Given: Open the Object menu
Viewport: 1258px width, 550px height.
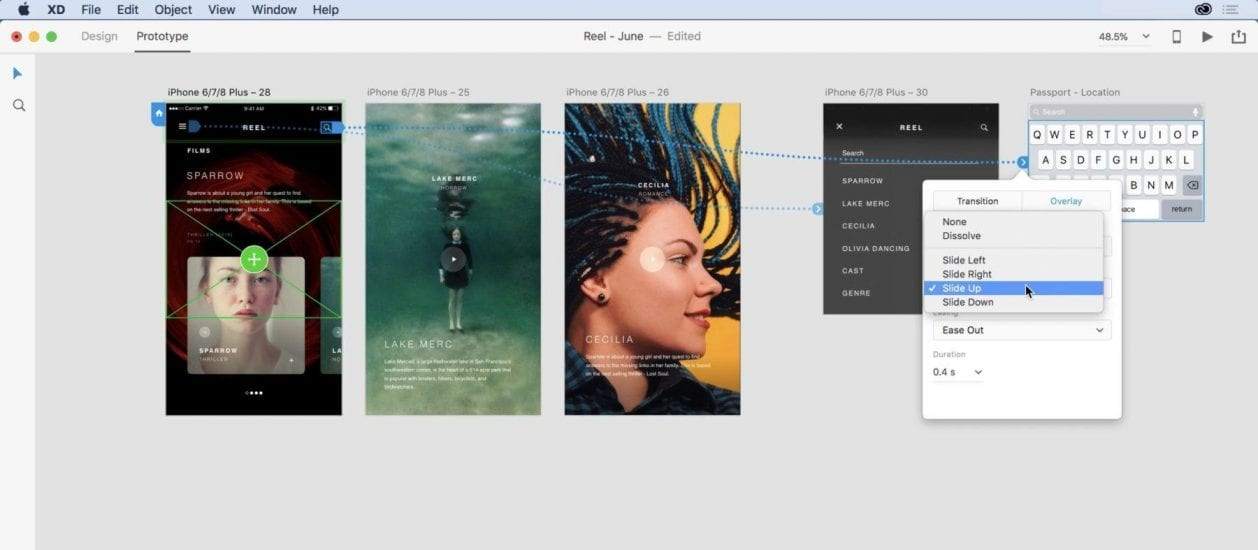Looking at the screenshot, I should [x=173, y=10].
